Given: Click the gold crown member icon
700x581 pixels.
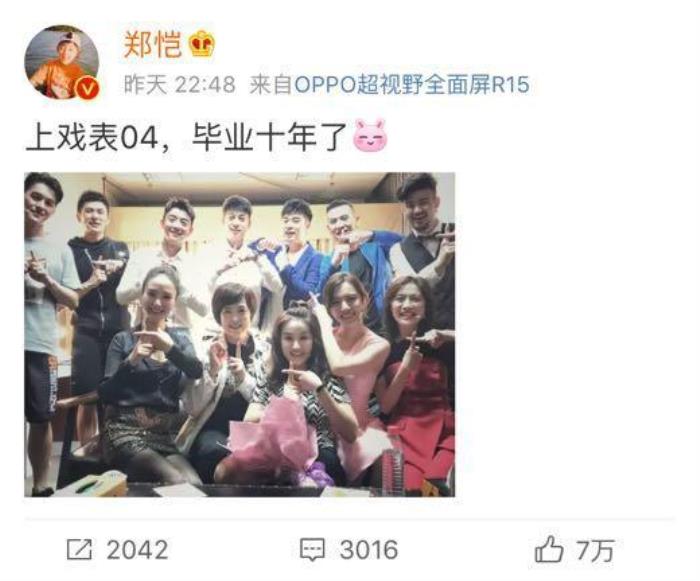Looking at the screenshot, I should (202, 44).
